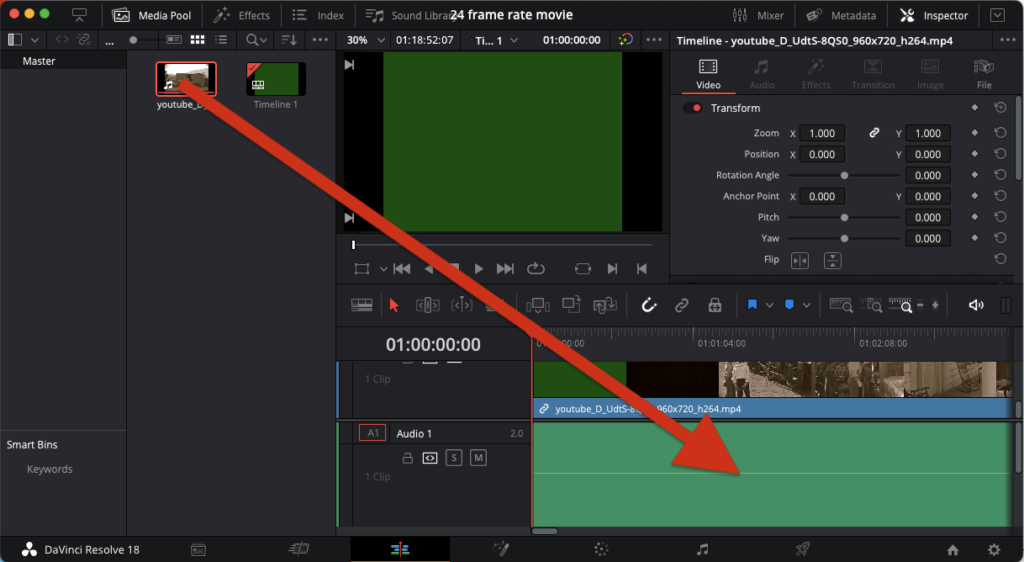1024x562 pixels.
Task: Switch to the File tab in Inspector
Action: [983, 74]
